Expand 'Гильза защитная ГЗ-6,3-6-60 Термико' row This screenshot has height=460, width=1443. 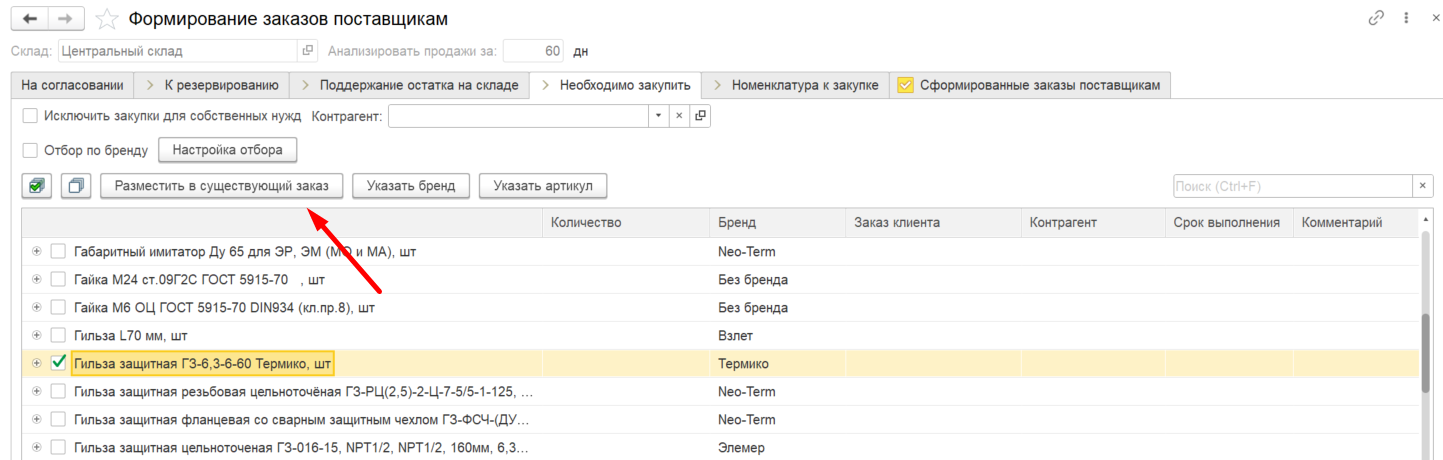pos(37,363)
